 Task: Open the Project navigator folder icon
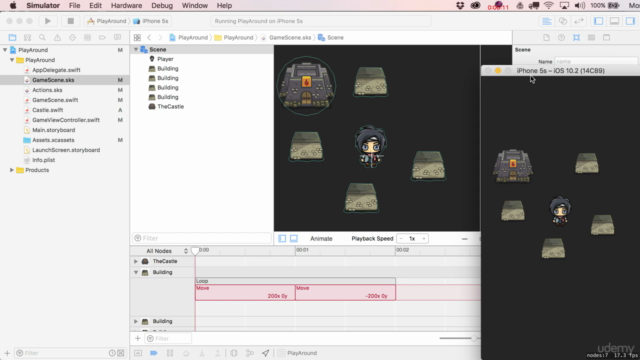pos(12,38)
